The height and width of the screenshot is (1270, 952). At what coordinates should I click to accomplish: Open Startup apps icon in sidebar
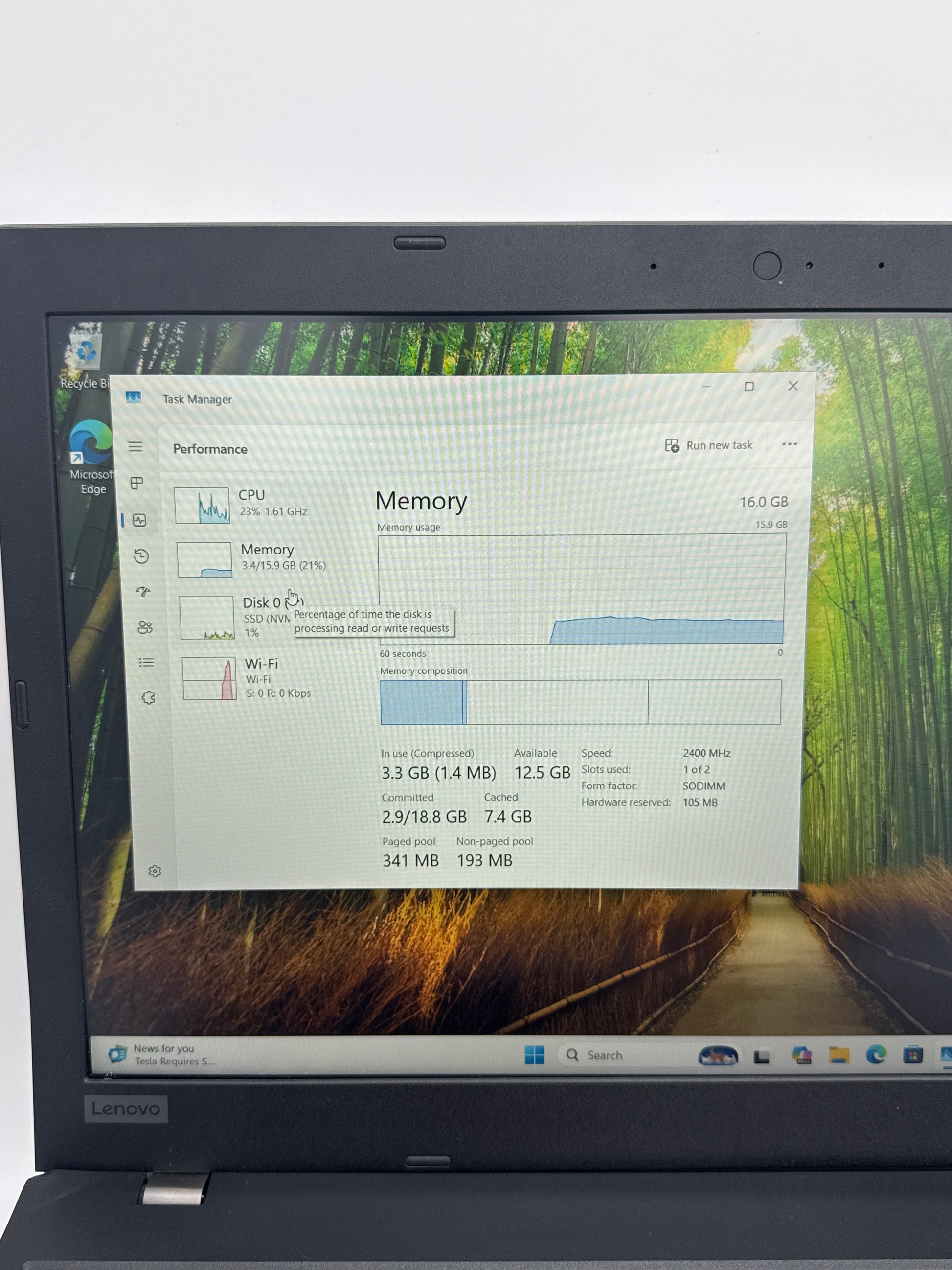point(143,591)
